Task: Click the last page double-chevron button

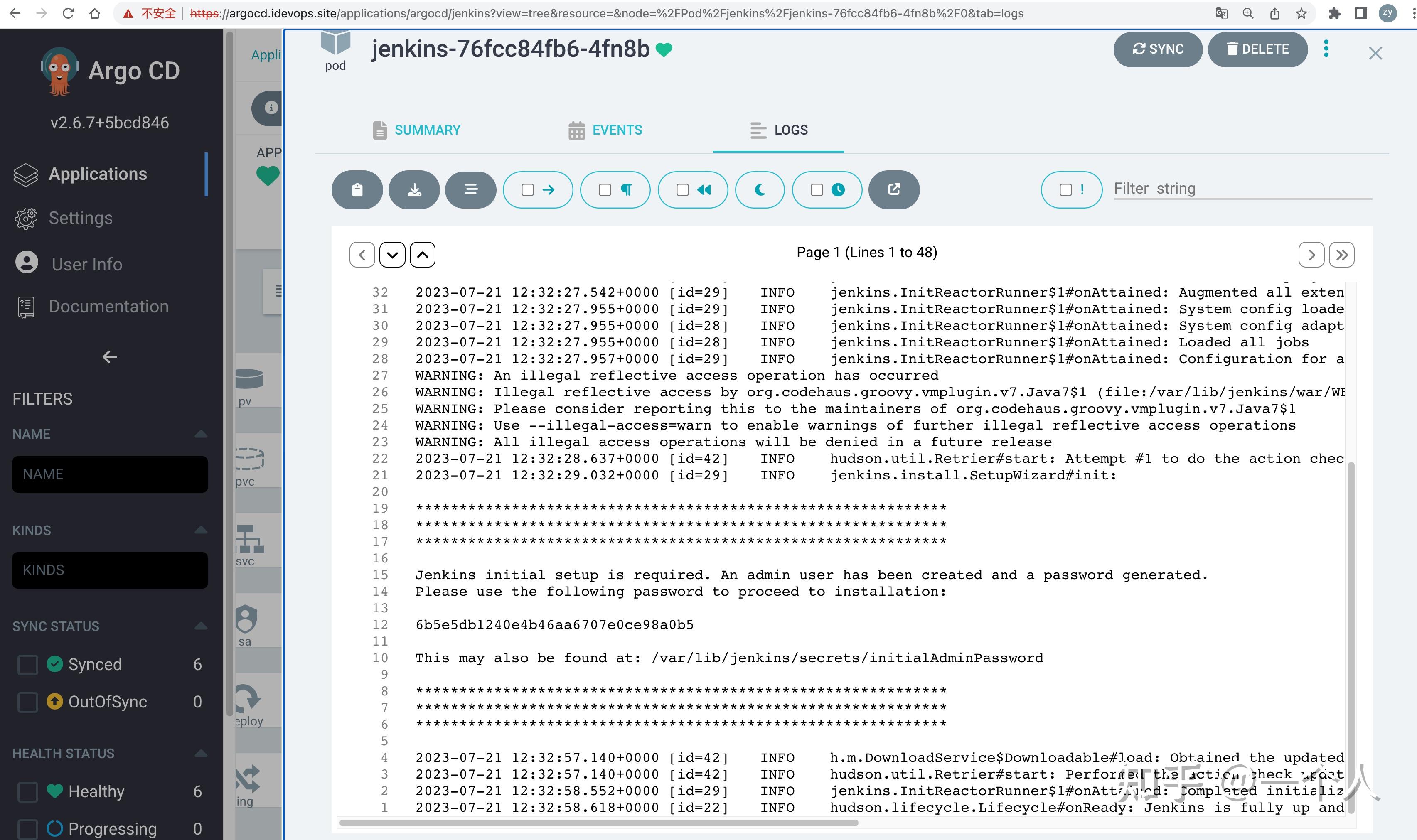Action: [1341, 255]
